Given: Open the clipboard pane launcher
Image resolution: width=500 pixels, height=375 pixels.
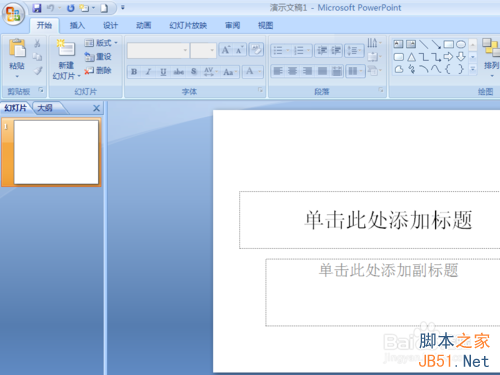Looking at the screenshot, I should pos(41,90).
